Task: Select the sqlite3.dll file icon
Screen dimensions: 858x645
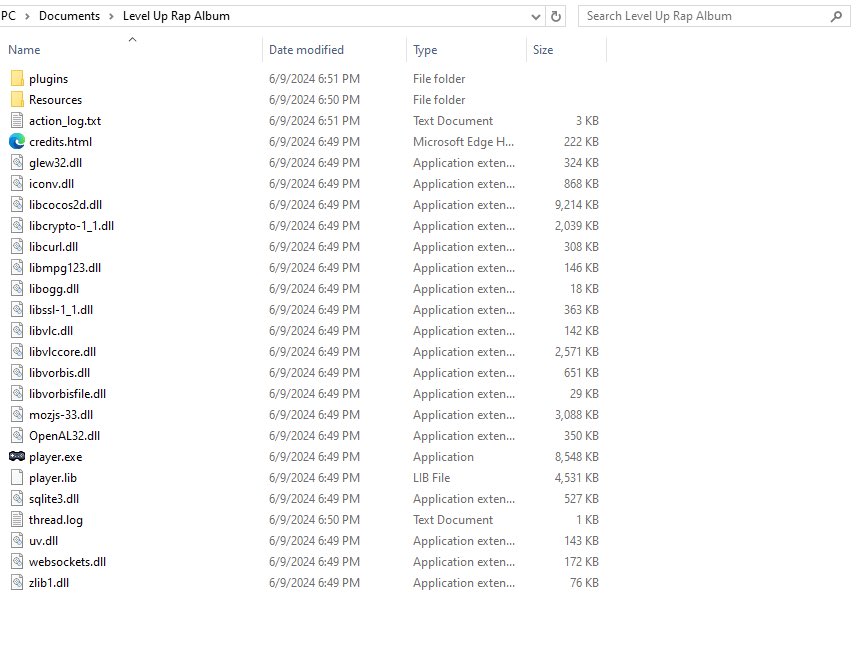Action: (17, 498)
